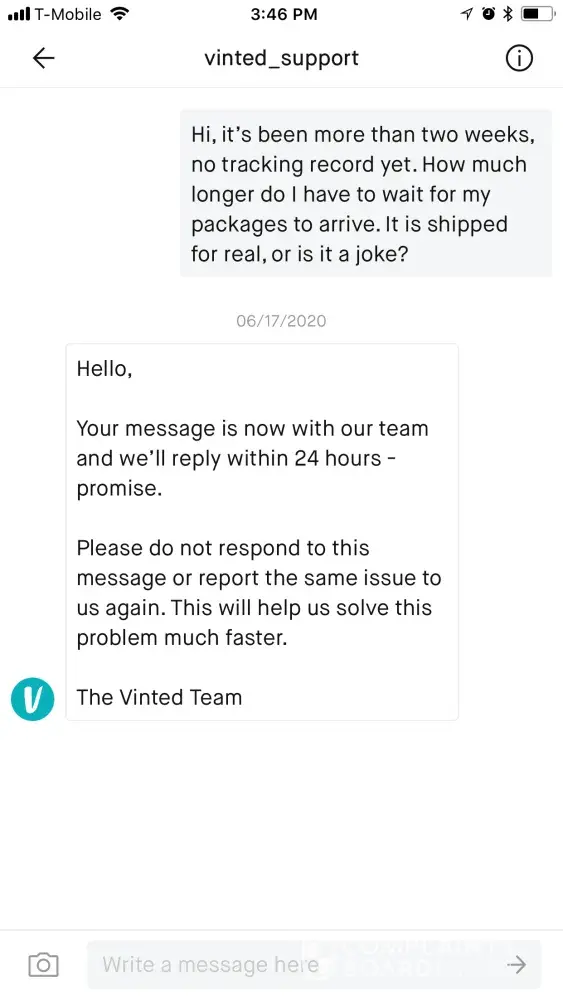Screen dimensions: 563x1000
Task: Send message with the arrow icon
Action: [516, 964]
